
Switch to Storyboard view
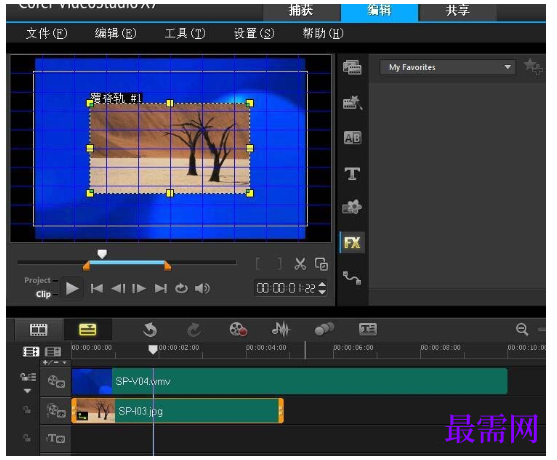(38, 330)
